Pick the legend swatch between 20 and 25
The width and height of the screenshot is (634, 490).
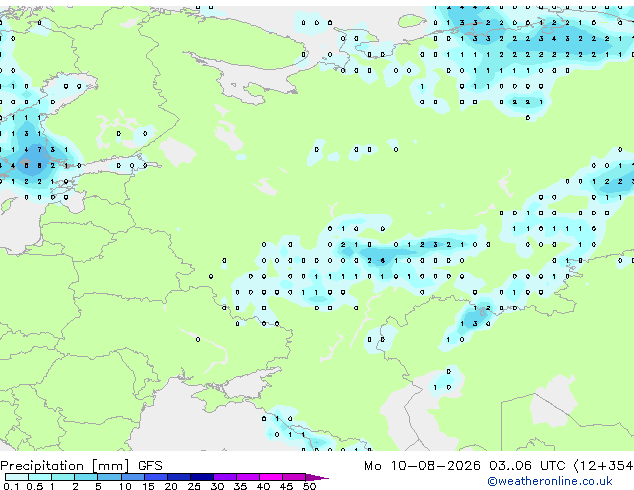tap(179, 477)
